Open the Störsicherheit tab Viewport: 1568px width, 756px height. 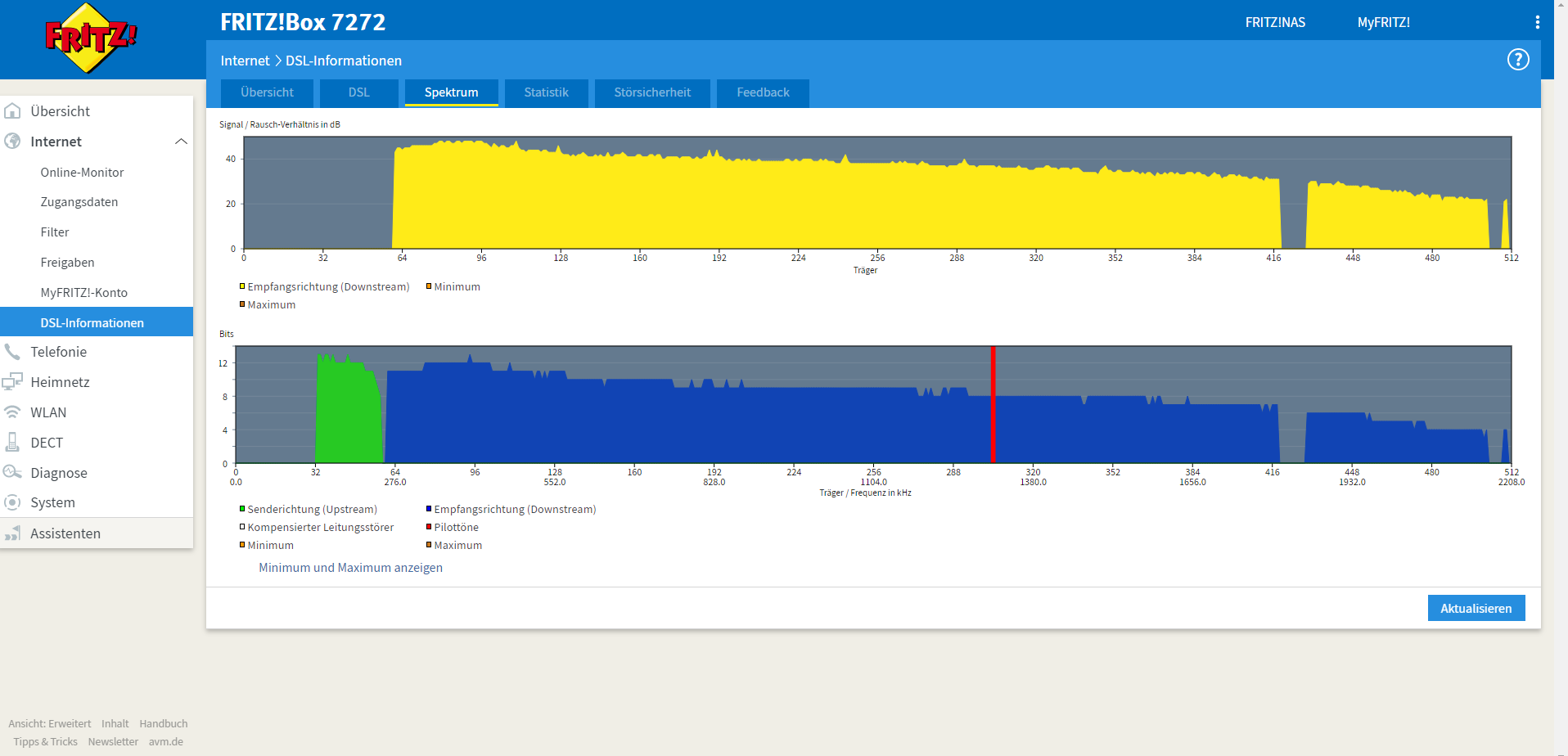coord(652,92)
